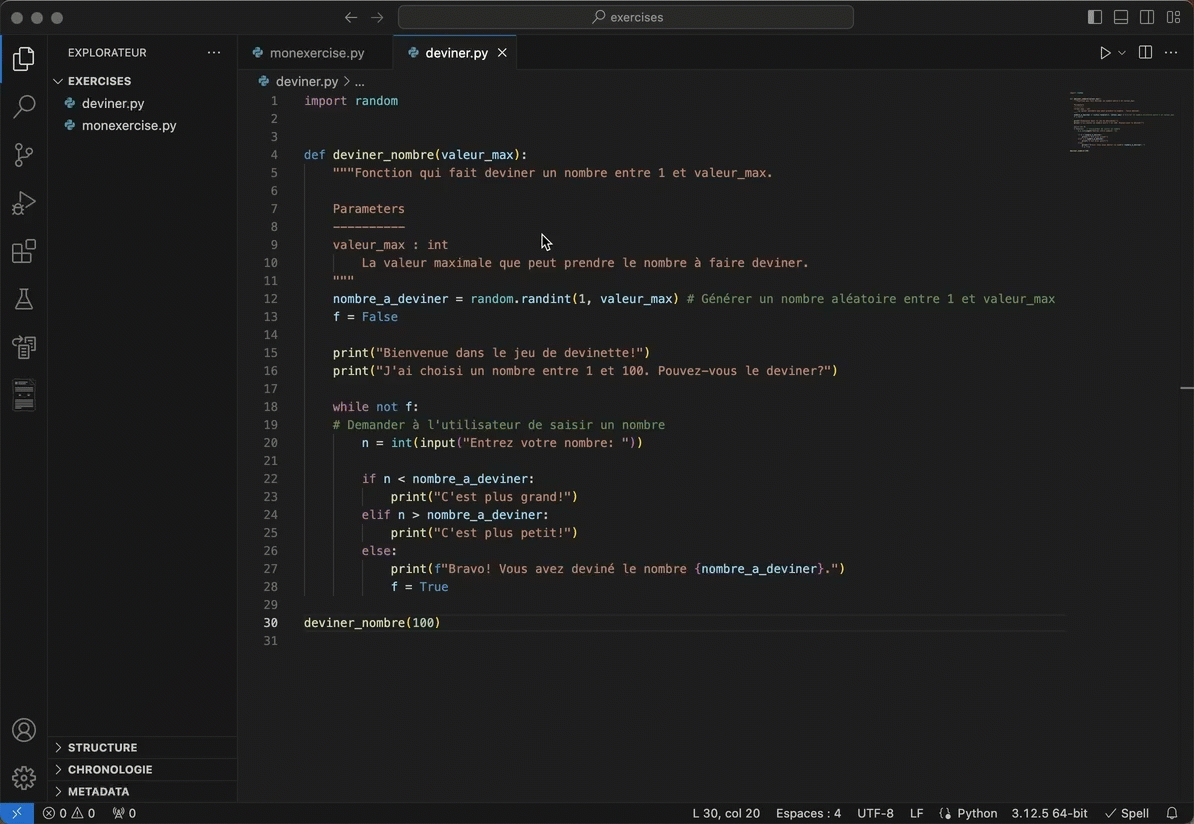Customize layout from title bar icon
1194x824 pixels.
1173,18
